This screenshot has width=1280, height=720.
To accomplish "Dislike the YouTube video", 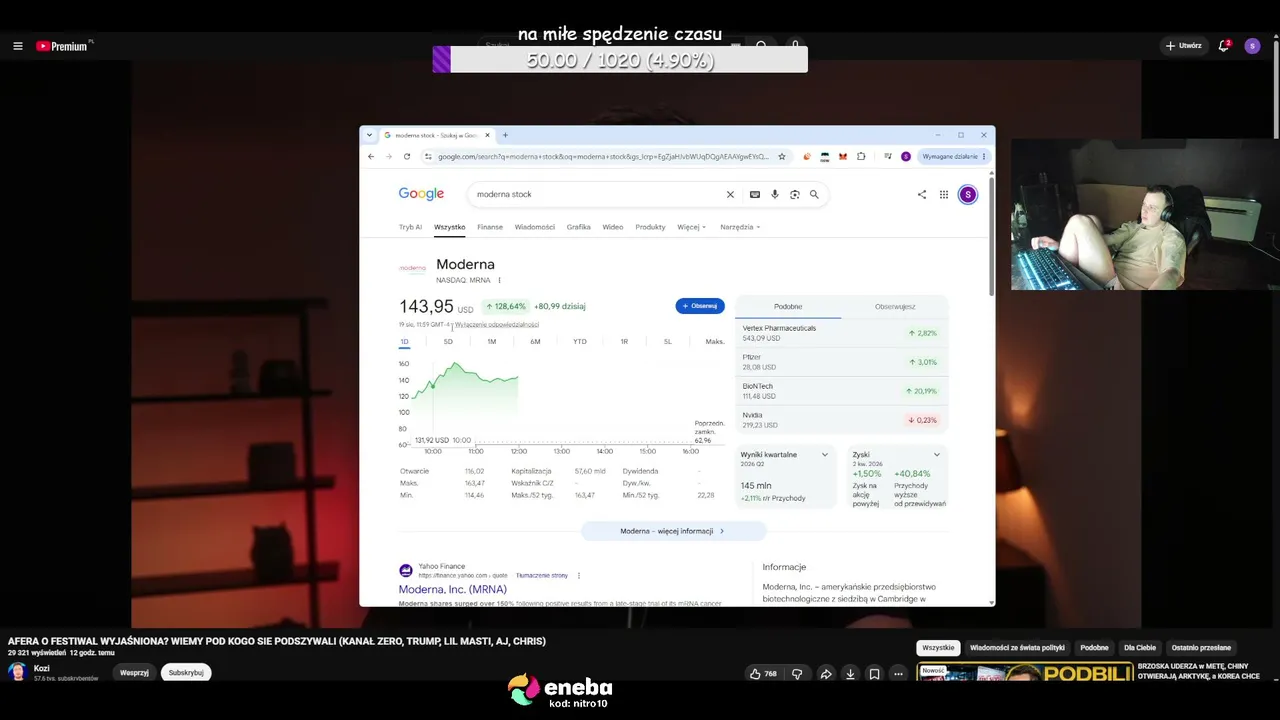I will (x=797, y=674).
